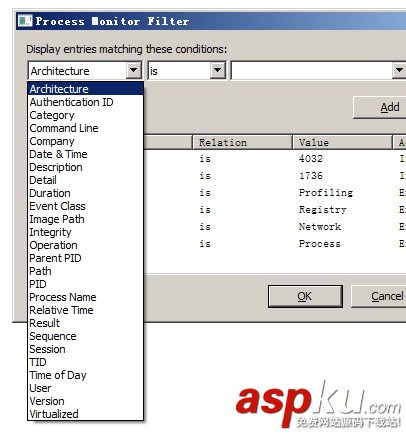Screen dimensions: 406x434
Task: Select Image Path option
Action: click(x=85, y=219)
